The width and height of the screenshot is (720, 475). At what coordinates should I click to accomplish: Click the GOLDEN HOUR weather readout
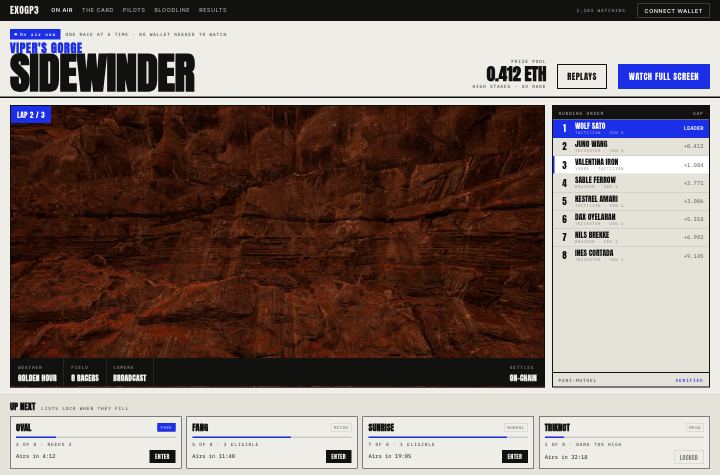click(37, 378)
